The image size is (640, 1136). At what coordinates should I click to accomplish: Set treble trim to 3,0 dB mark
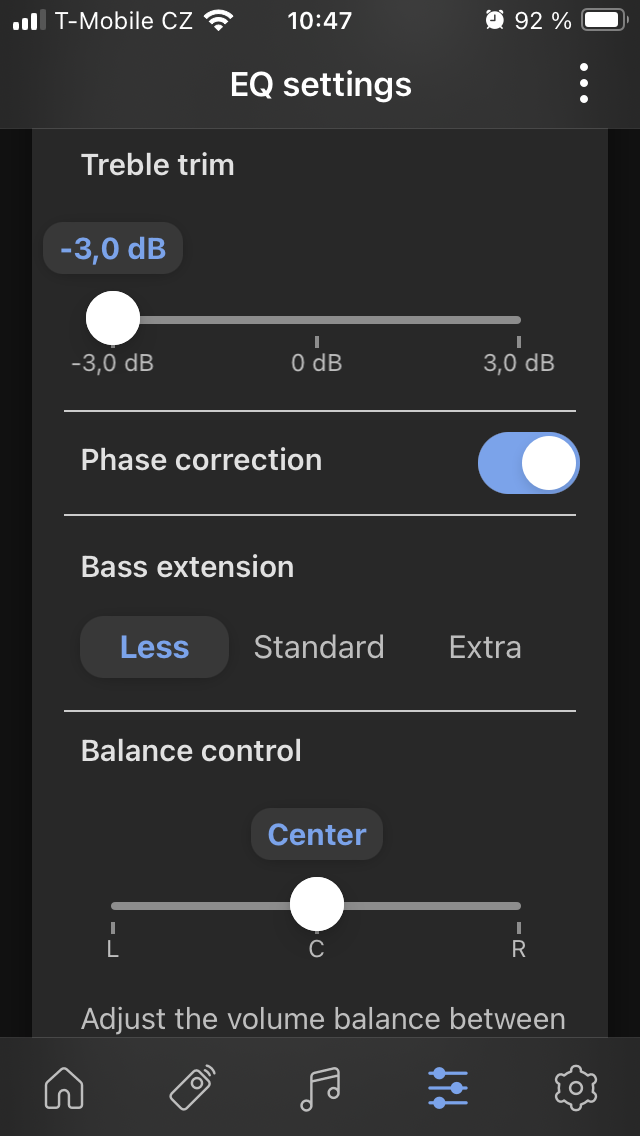tap(518, 320)
